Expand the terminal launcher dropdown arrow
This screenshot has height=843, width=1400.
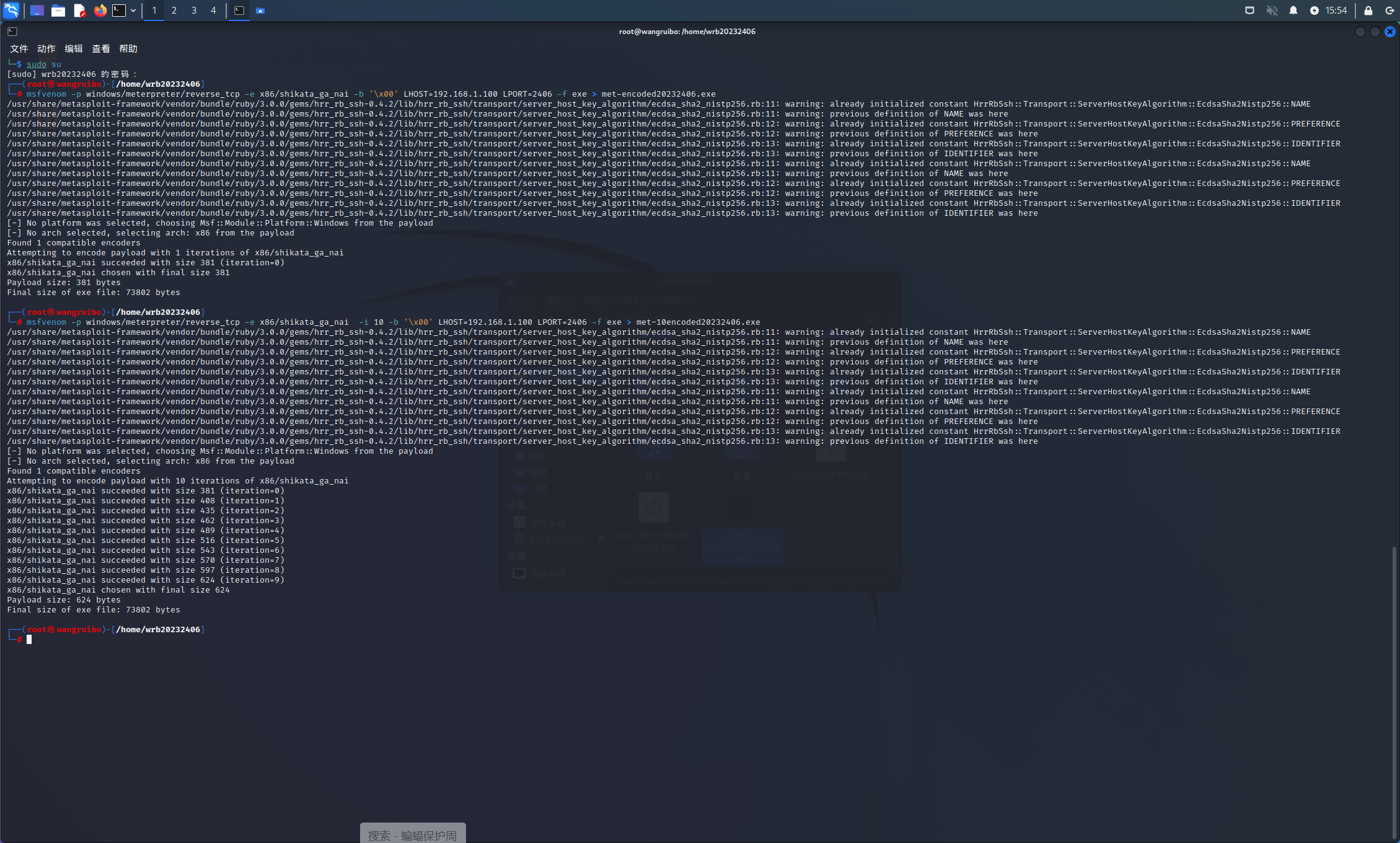click(x=133, y=11)
